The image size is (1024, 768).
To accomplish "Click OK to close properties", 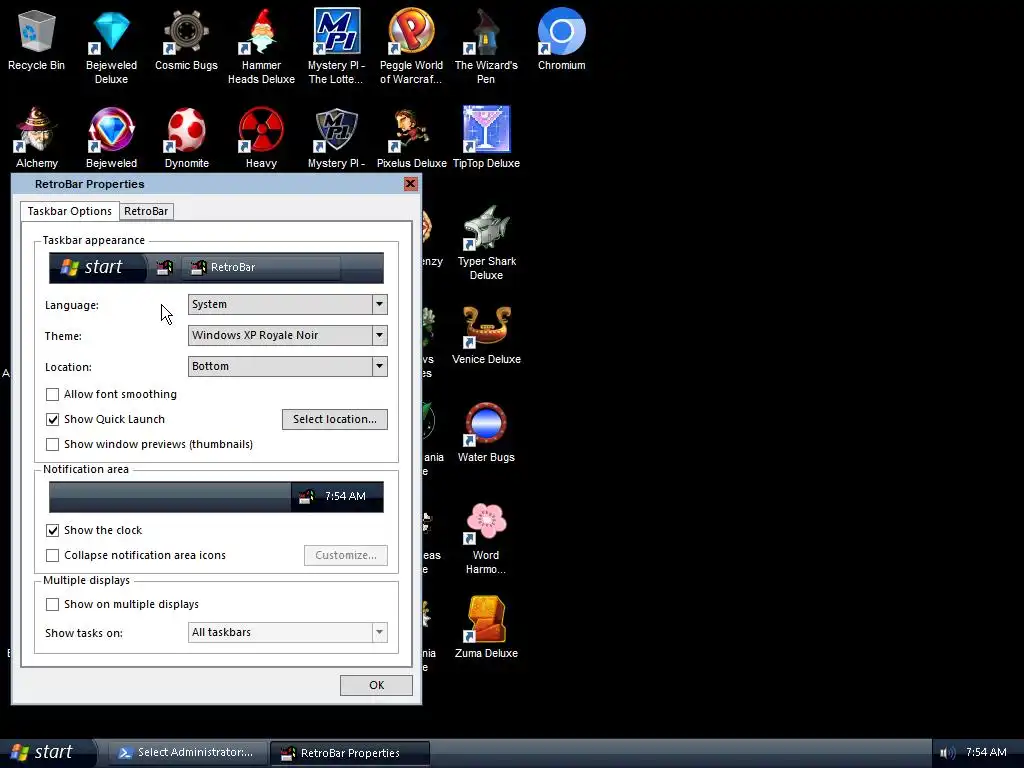I will [376, 685].
